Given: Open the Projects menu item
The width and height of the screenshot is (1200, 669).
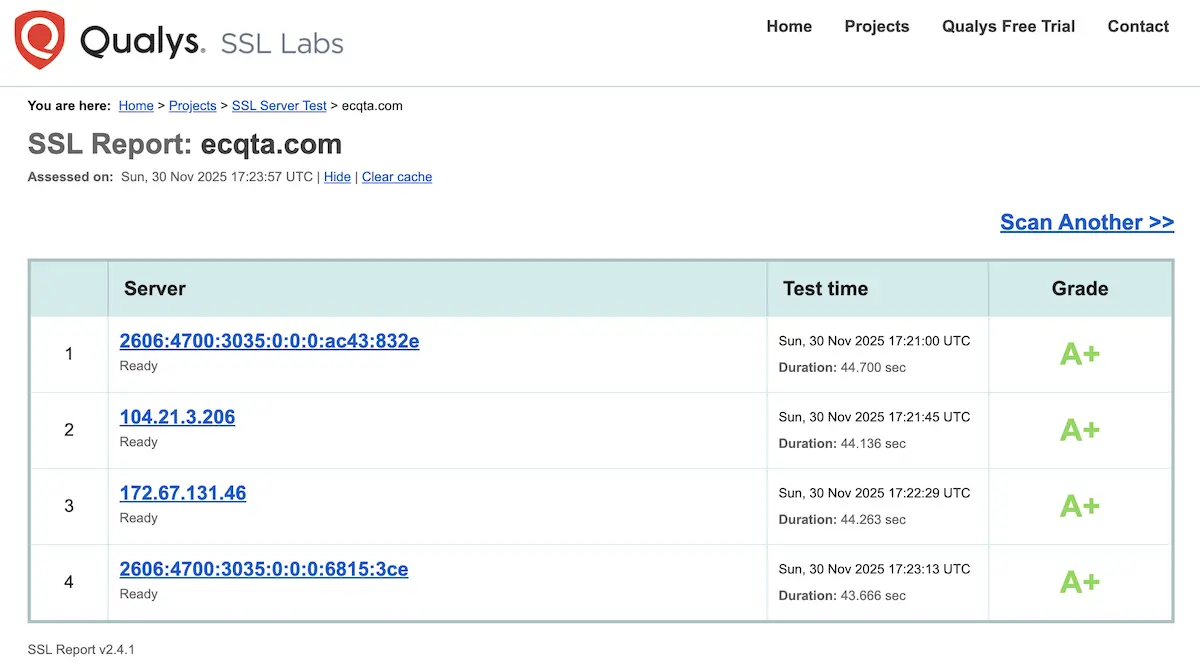Looking at the screenshot, I should coord(876,27).
